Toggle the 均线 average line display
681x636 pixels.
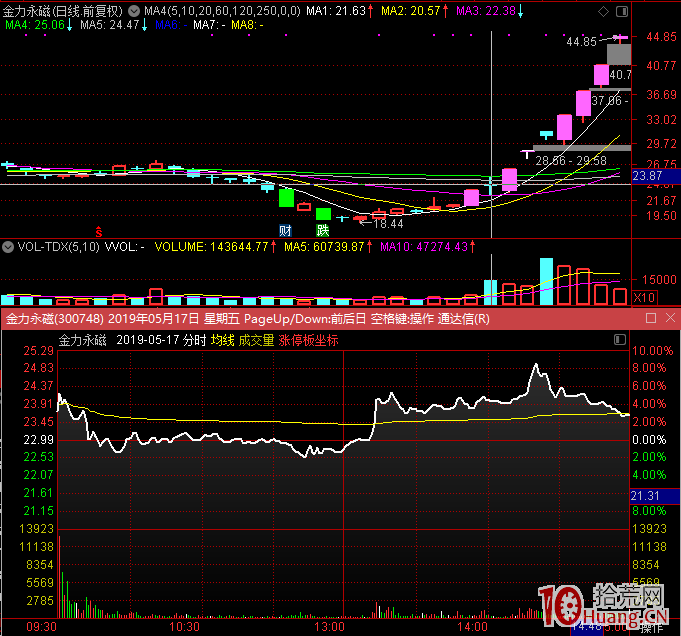pos(222,340)
